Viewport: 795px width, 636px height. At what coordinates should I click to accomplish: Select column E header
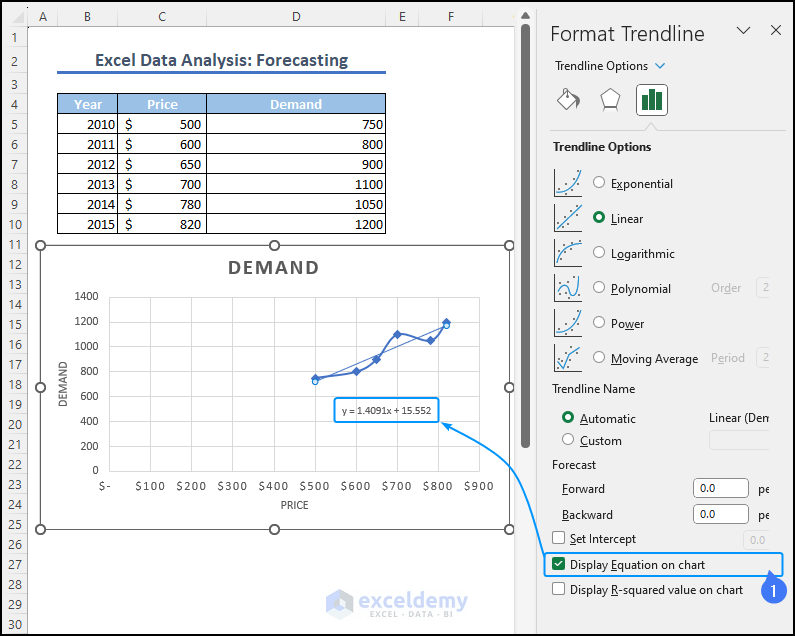tap(402, 17)
